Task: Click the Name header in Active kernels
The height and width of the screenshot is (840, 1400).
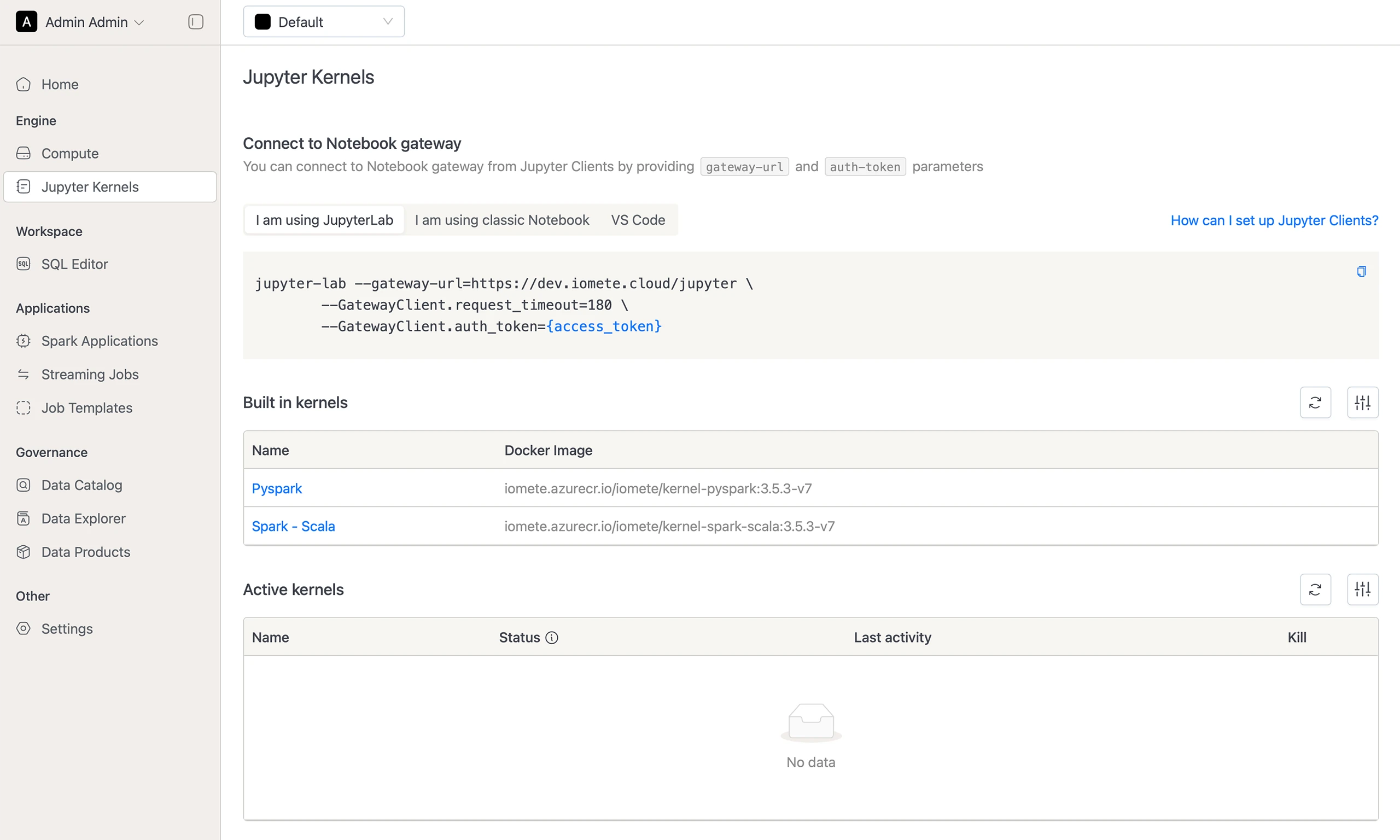Action: (271, 637)
